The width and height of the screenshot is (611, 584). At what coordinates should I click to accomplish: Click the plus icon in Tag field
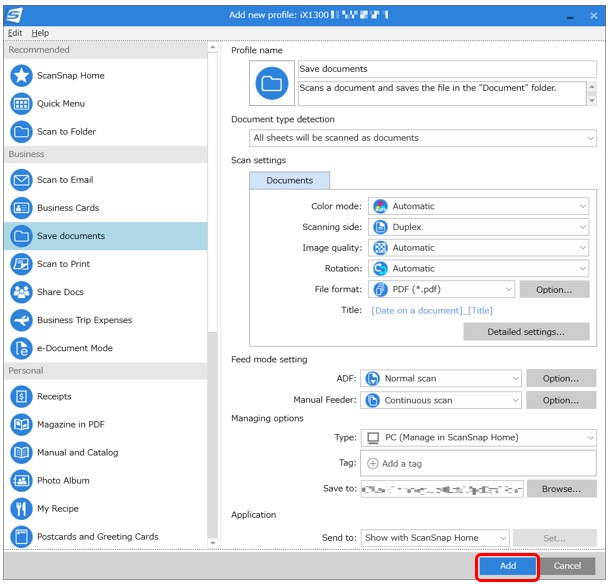coord(373,464)
